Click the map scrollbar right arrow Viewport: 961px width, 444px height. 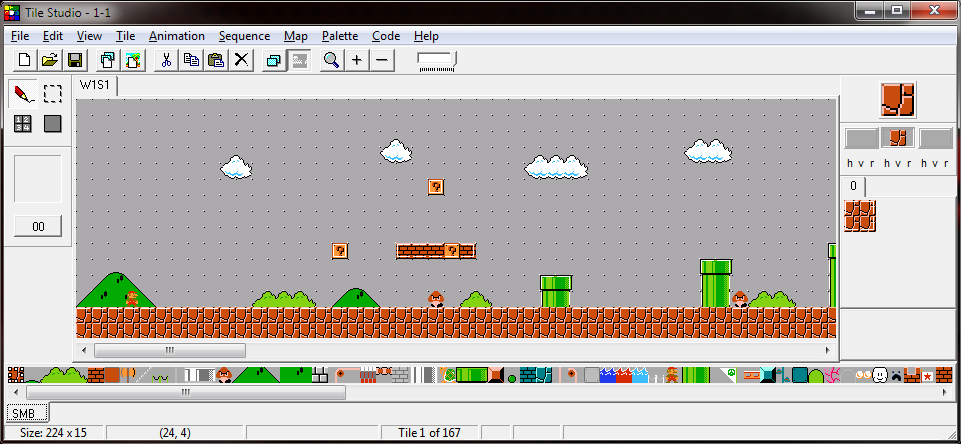tap(827, 351)
